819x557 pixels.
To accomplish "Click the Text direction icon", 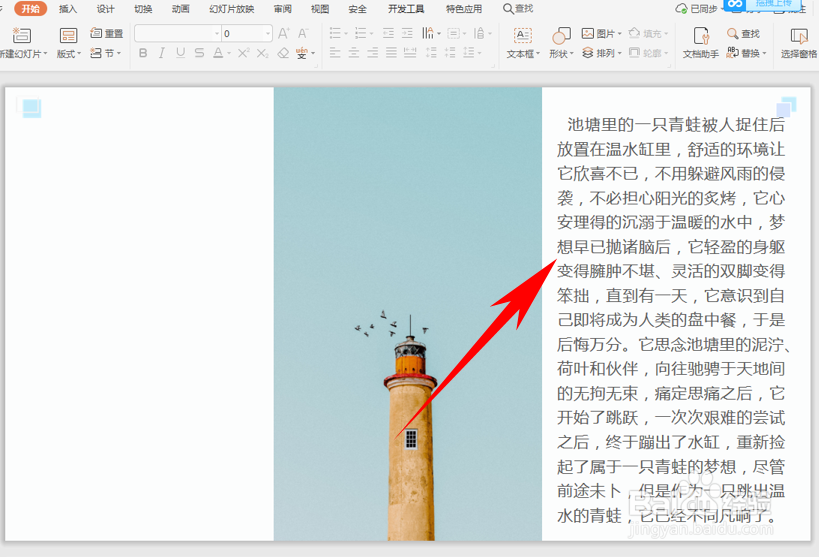I will (x=428, y=33).
